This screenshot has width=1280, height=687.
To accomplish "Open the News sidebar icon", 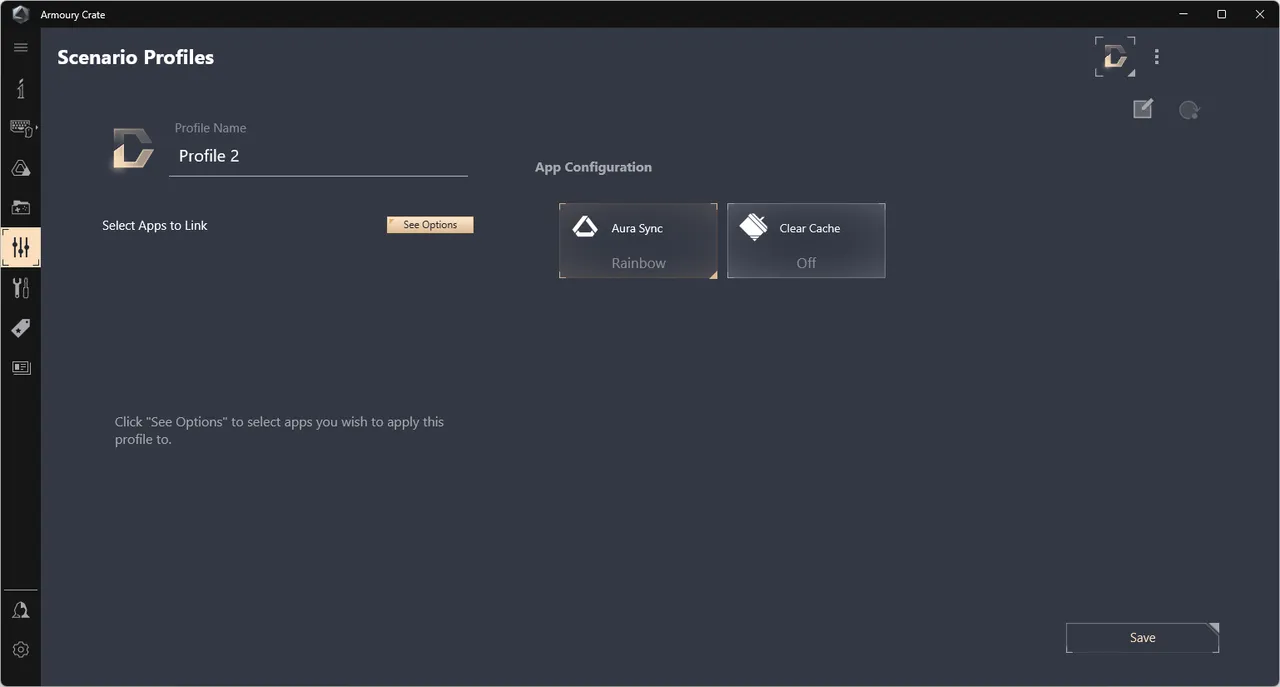I will pyautogui.click(x=21, y=368).
